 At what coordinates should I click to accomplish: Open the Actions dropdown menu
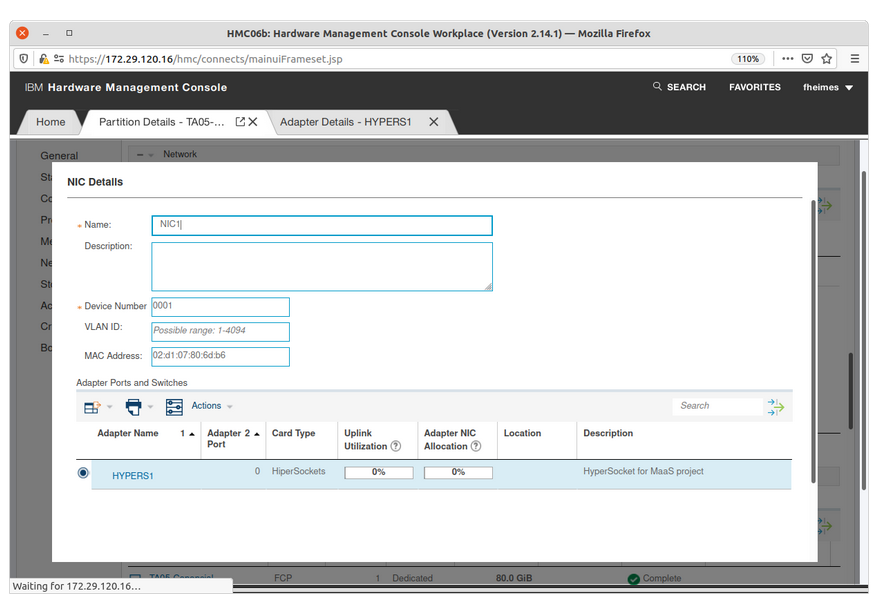click(x=211, y=406)
